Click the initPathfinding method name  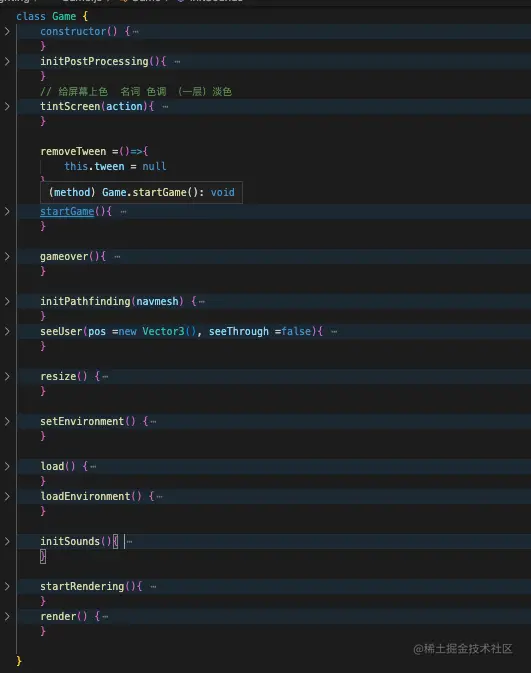click(85, 302)
